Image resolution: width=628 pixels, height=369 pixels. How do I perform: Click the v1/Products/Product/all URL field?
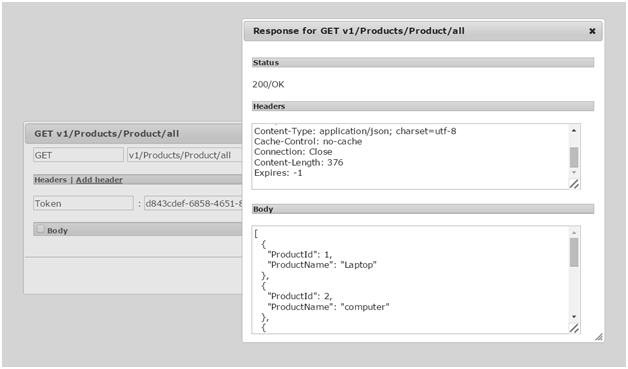pos(185,155)
